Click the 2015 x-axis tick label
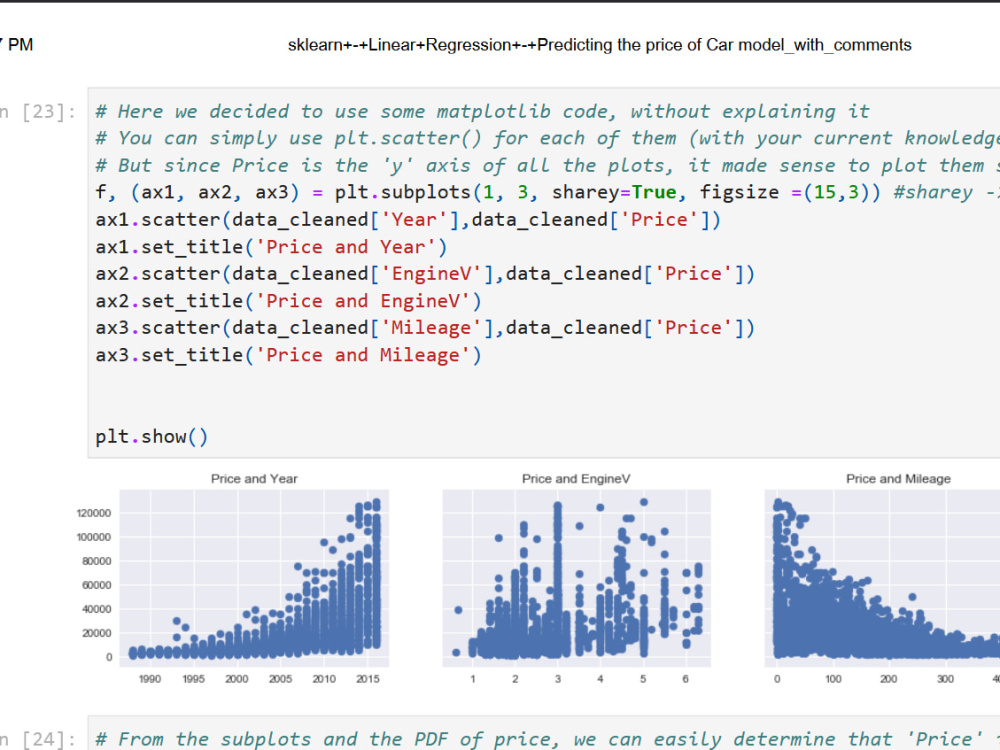 pos(368,679)
